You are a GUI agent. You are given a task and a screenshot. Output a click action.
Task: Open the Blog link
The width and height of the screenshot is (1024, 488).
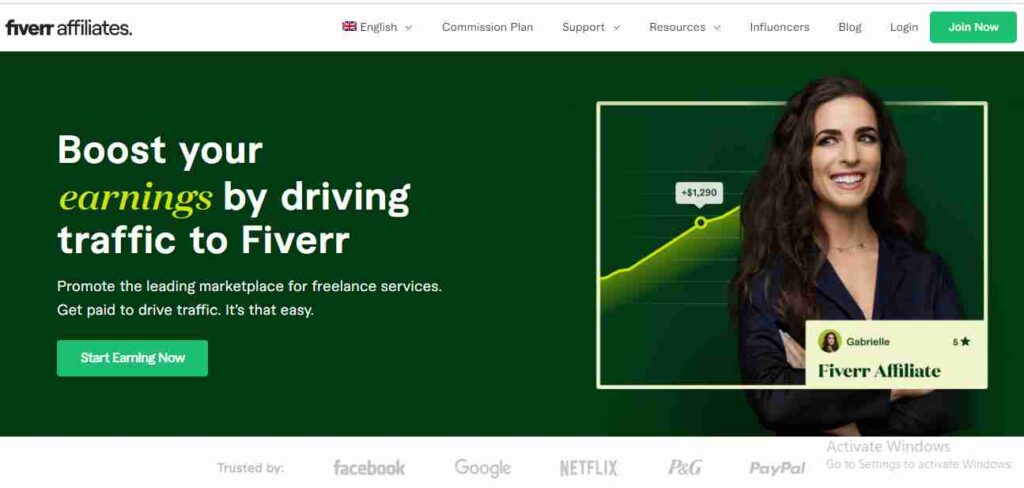click(x=850, y=27)
